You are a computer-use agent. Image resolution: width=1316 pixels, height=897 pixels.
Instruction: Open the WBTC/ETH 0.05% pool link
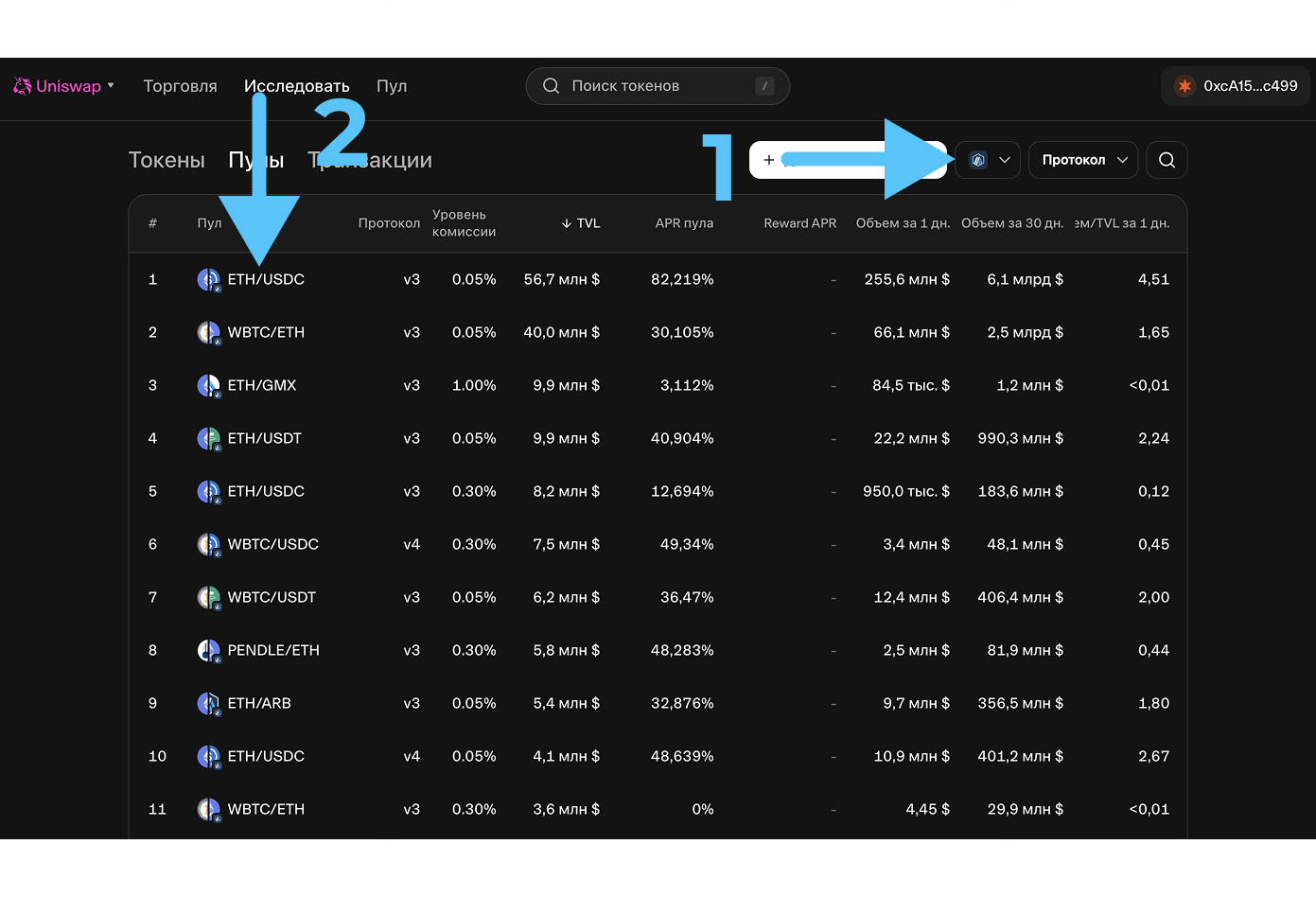266,332
